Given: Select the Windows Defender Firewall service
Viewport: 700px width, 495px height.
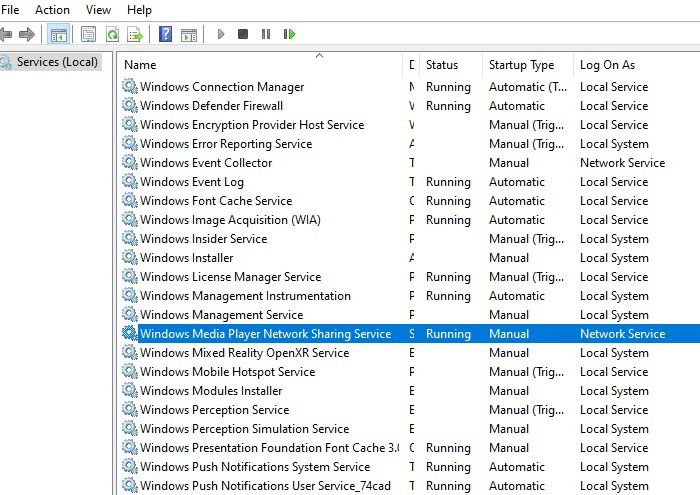Looking at the screenshot, I should pyautogui.click(x=211, y=106).
